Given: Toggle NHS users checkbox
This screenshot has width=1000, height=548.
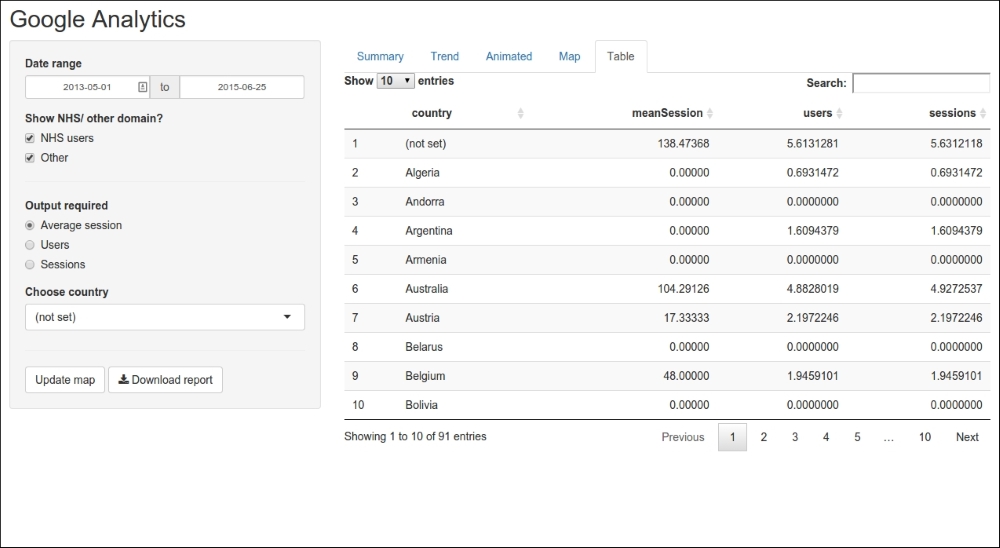Looking at the screenshot, I should pyautogui.click(x=29, y=138).
